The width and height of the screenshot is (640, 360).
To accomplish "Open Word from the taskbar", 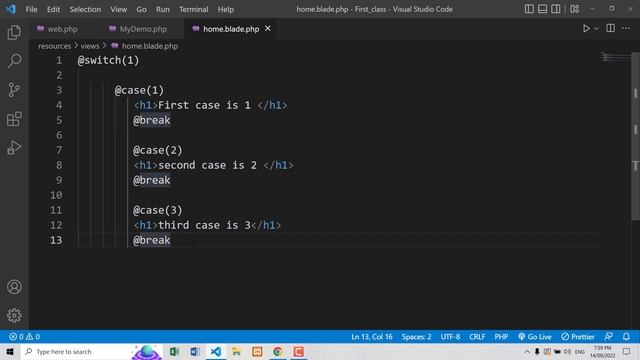I will click(x=195, y=351).
